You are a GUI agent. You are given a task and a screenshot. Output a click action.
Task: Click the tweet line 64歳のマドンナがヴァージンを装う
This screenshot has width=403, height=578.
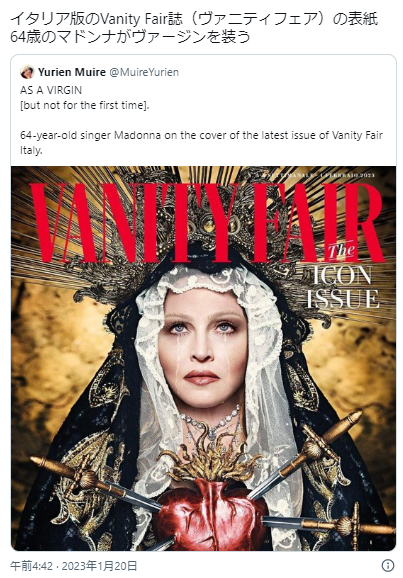pyautogui.click(x=131, y=37)
